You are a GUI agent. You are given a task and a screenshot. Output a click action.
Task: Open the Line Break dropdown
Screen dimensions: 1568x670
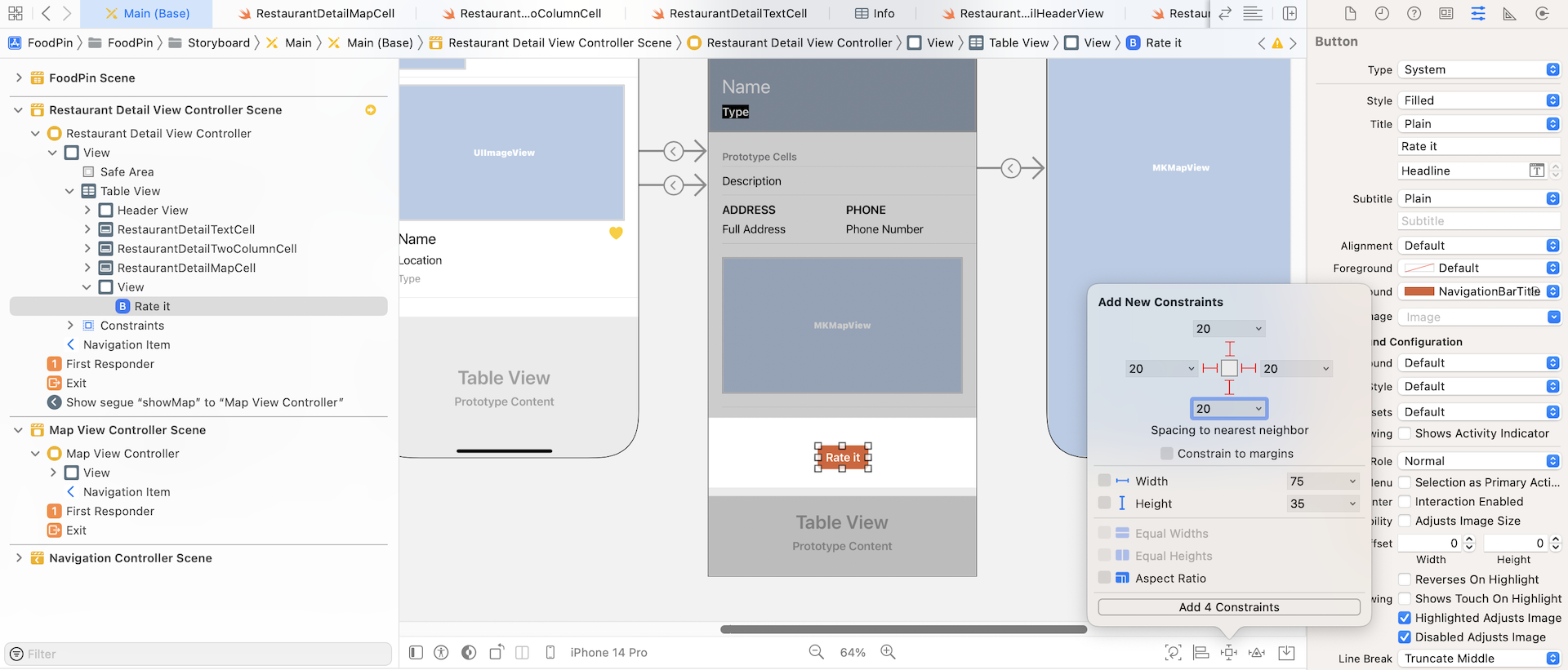pos(1479,659)
